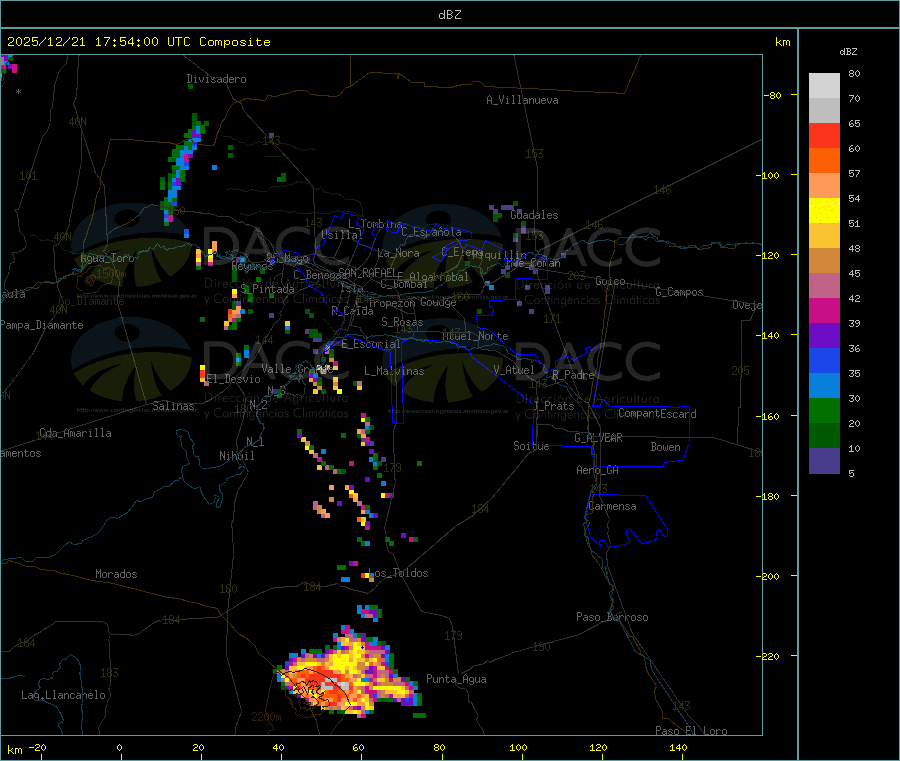900x761 pixels.
Task: Select the green 20-30 dBZ legend swatch
Action: (824, 410)
